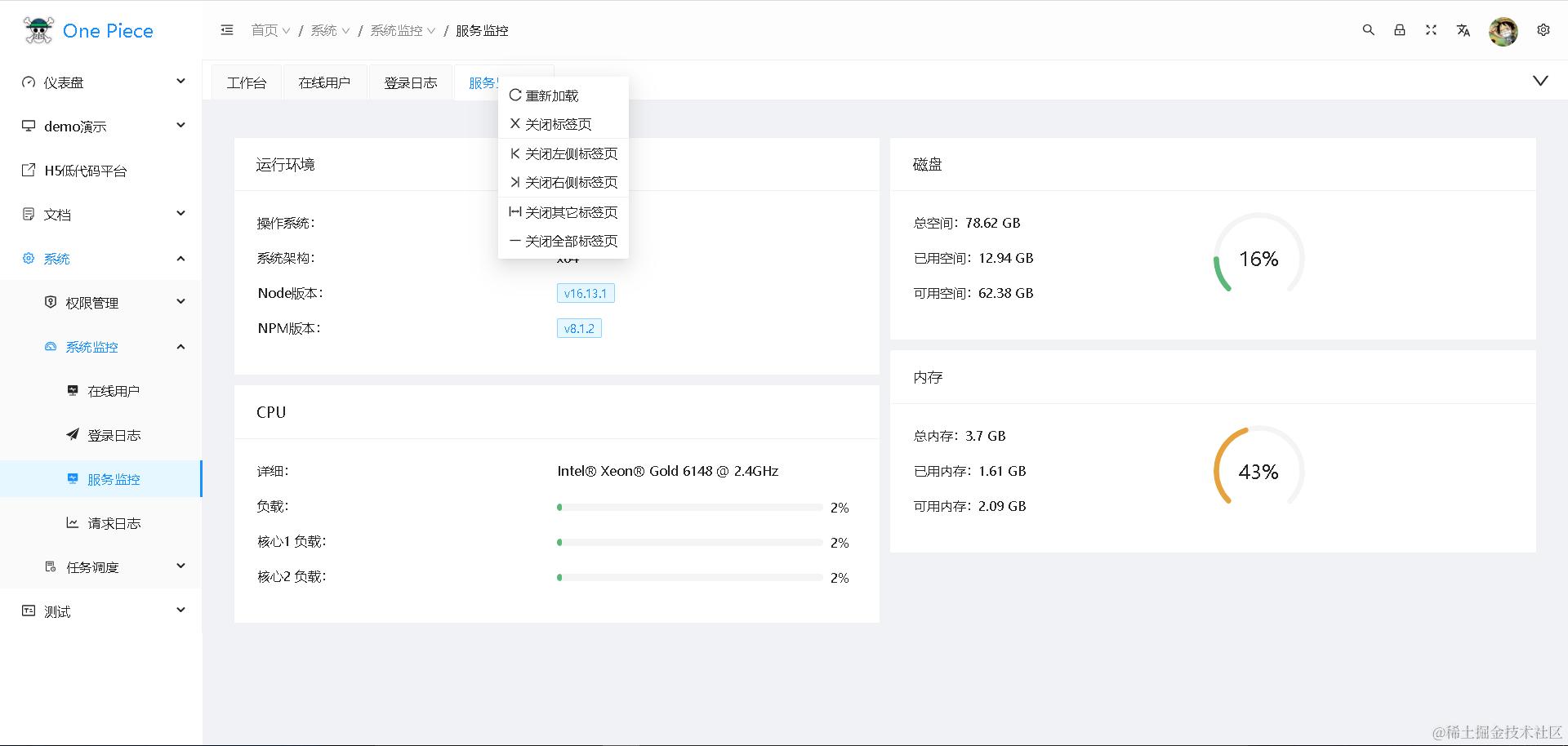The height and width of the screenshot is (746, 1568).
Task: Click the 16% disk usage gauge
Action: click(1258, 258)
